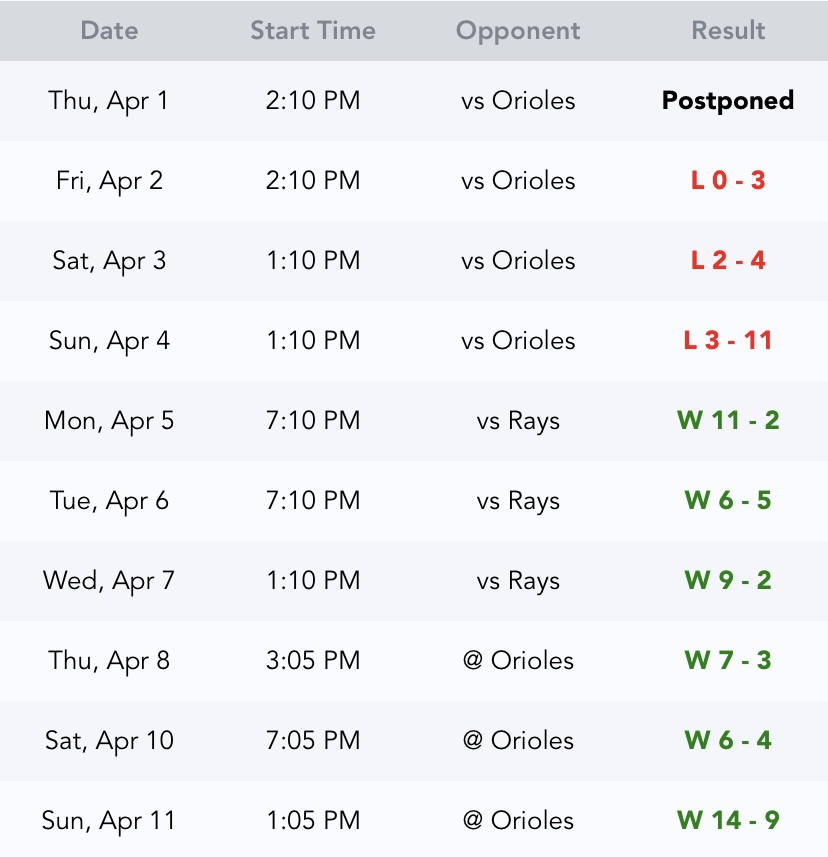Viewport: 828px width, 857px height.
Task: Open the L 3 - 11 game result
Action: 728,340
